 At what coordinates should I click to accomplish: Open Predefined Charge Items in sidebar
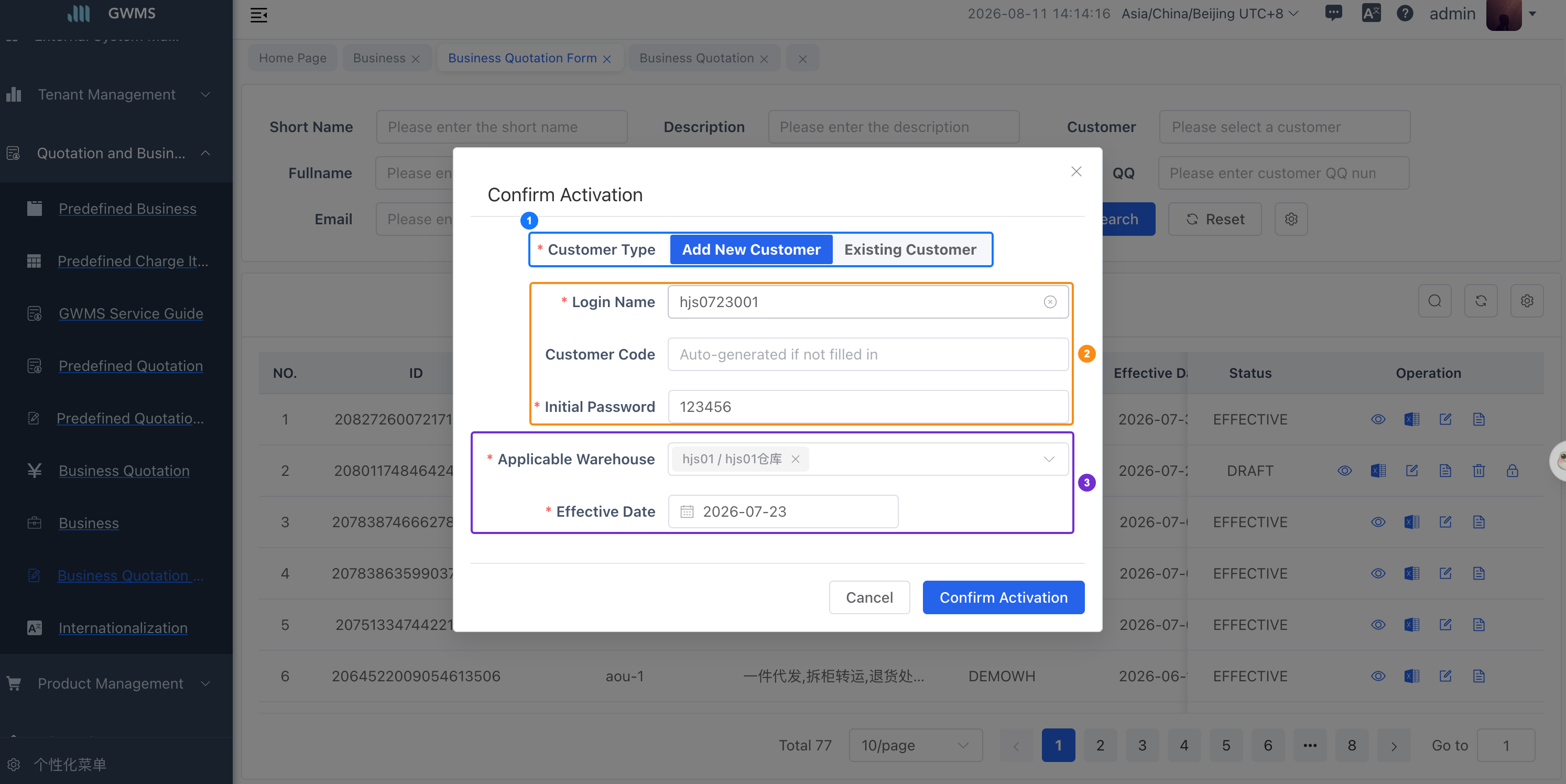click(x=133, y=261)
